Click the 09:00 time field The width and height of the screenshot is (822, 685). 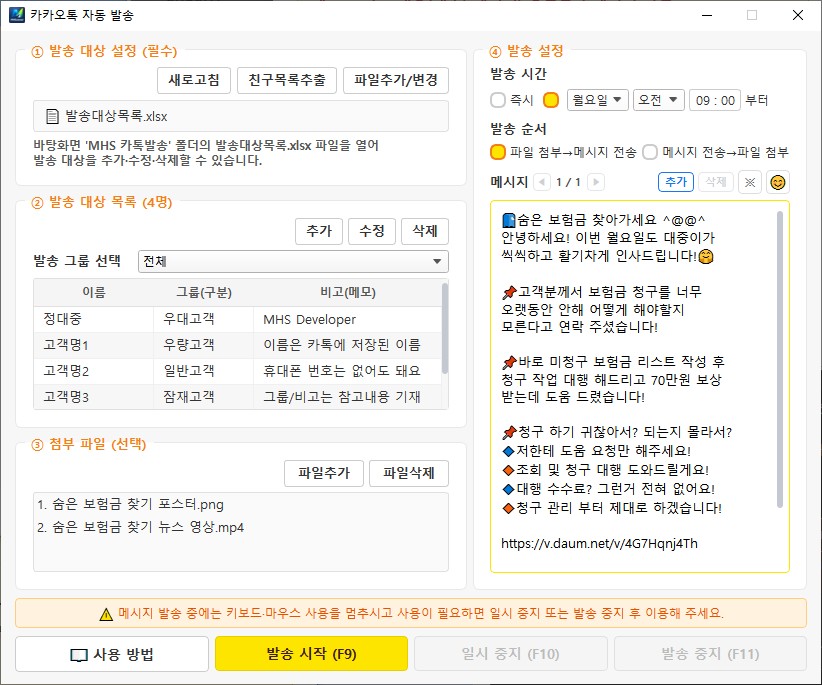click(715, 100)
